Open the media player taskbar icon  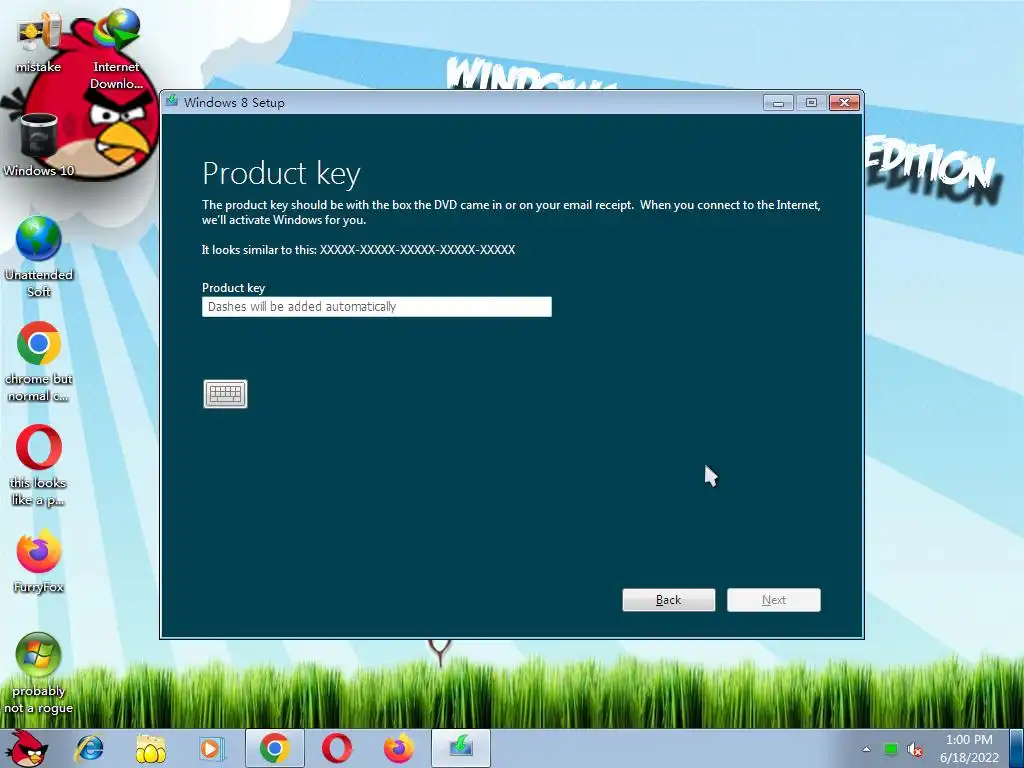211,748
